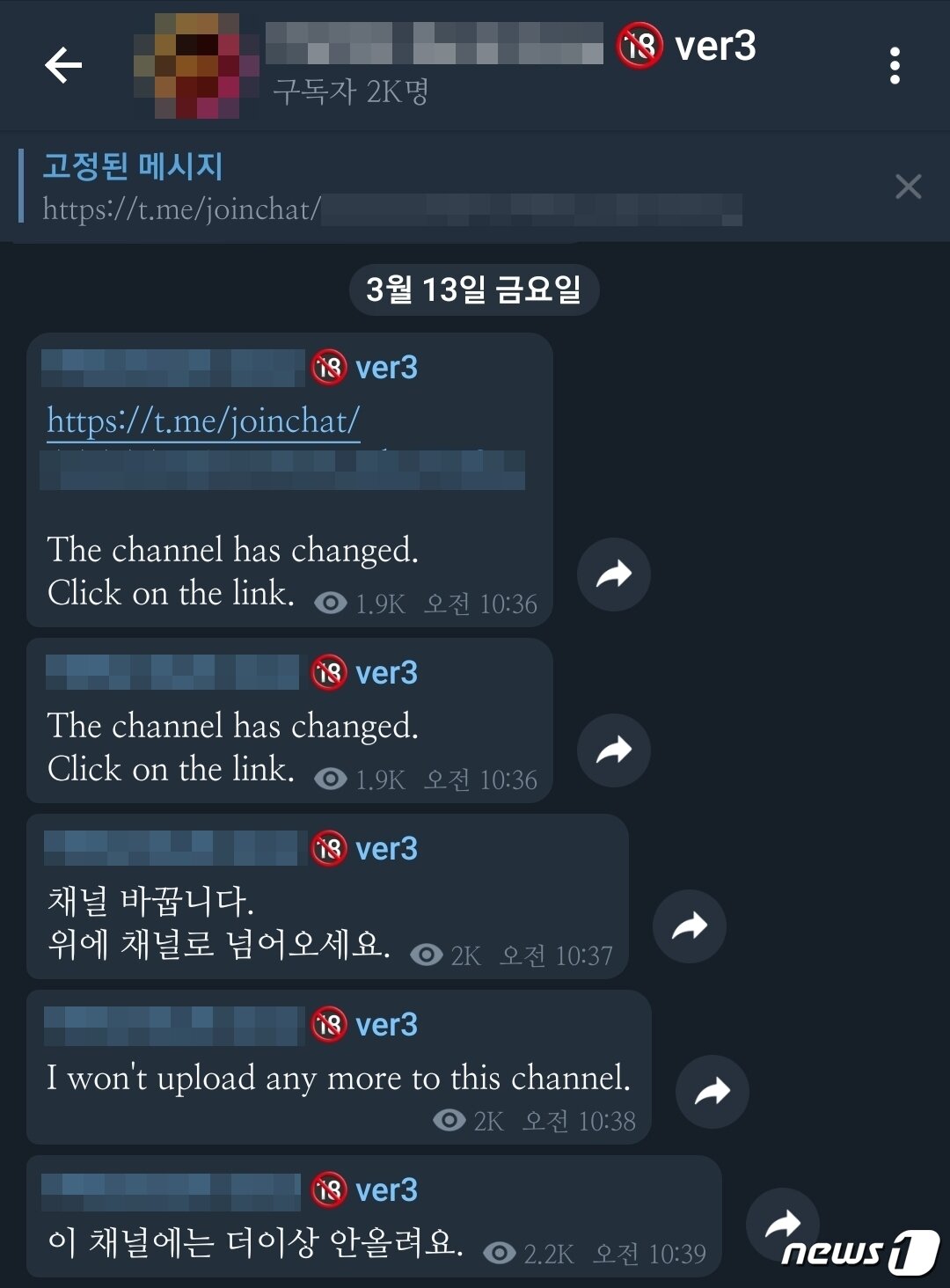This screenshot has width=950, height=1288.
Task: Tap the 1.9K views icon in first message
Action: pyautogui.click(x=331, y=603)
